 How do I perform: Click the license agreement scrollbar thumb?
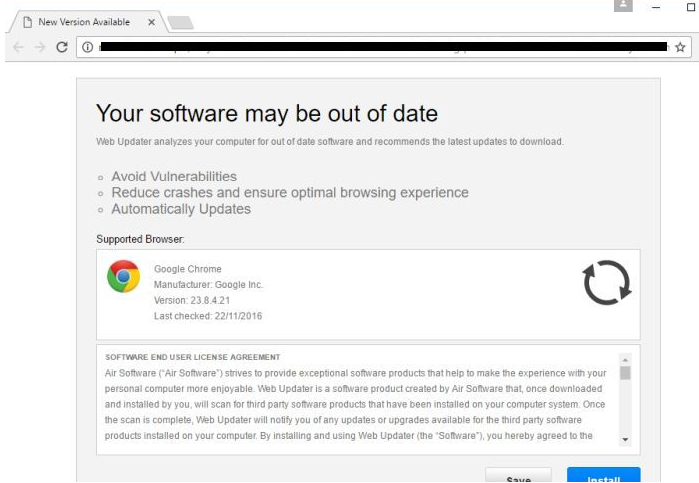pyautogui.click(x=625, y=373)
